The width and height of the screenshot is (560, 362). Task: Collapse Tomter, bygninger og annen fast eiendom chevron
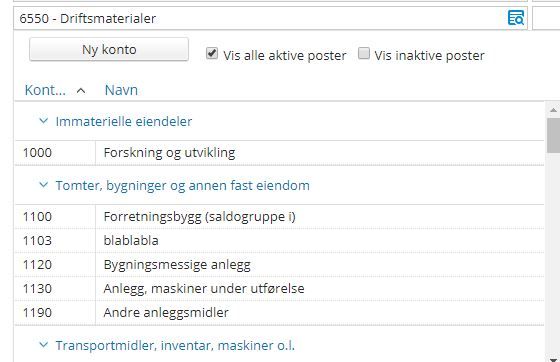[x=44, y=185]
